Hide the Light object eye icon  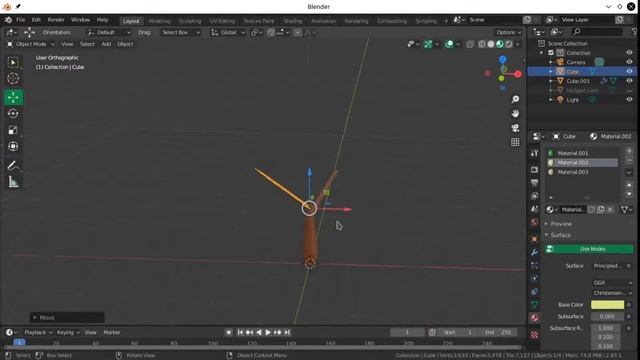click(x=629, y=99)
